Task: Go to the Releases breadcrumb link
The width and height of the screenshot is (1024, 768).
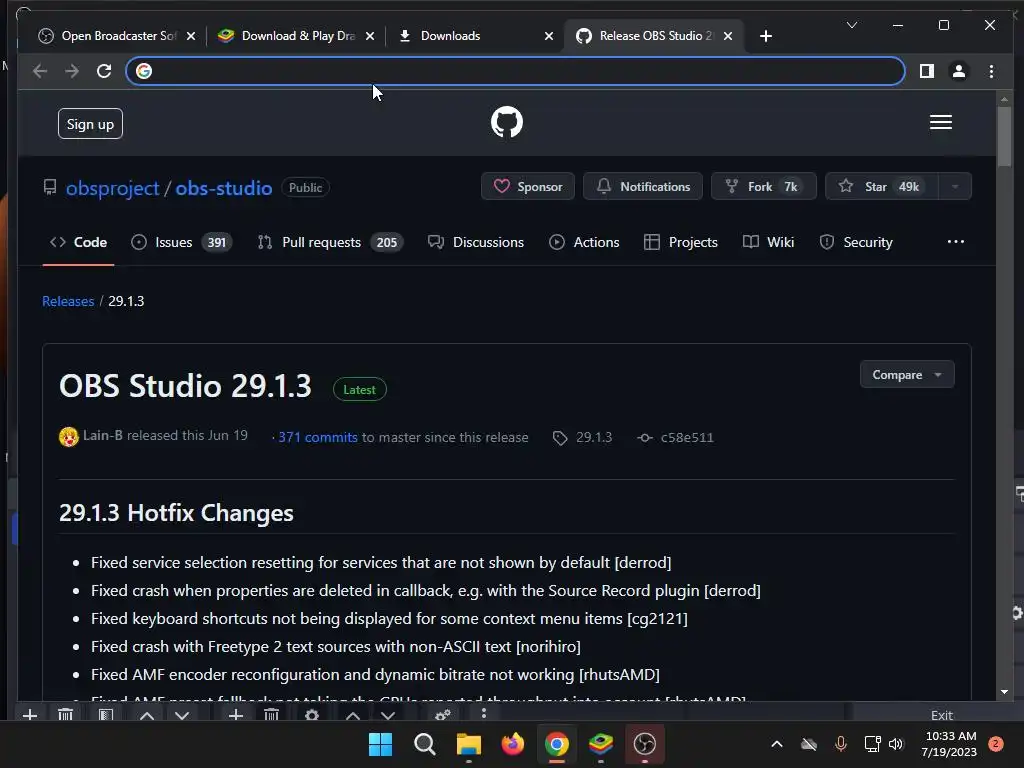Action: (x=68, y=301)
